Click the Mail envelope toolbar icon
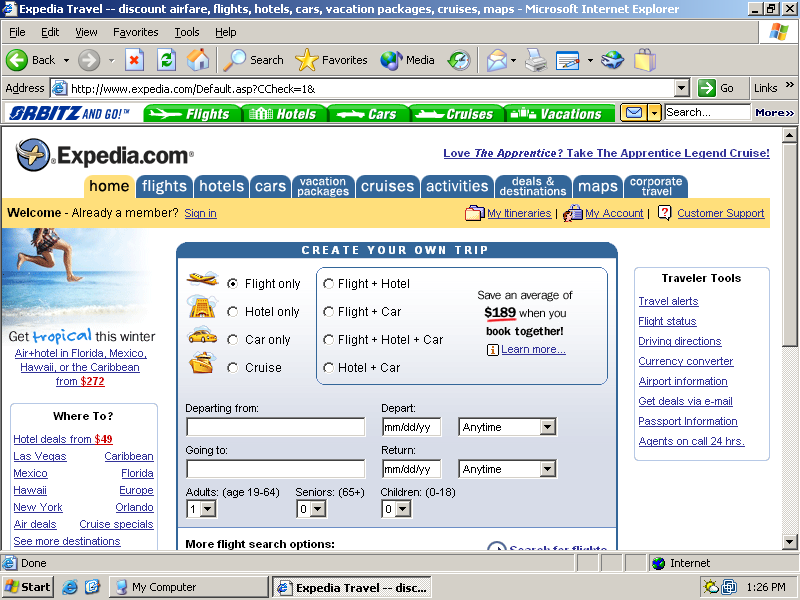800x600 pixels. coord(496,60)
